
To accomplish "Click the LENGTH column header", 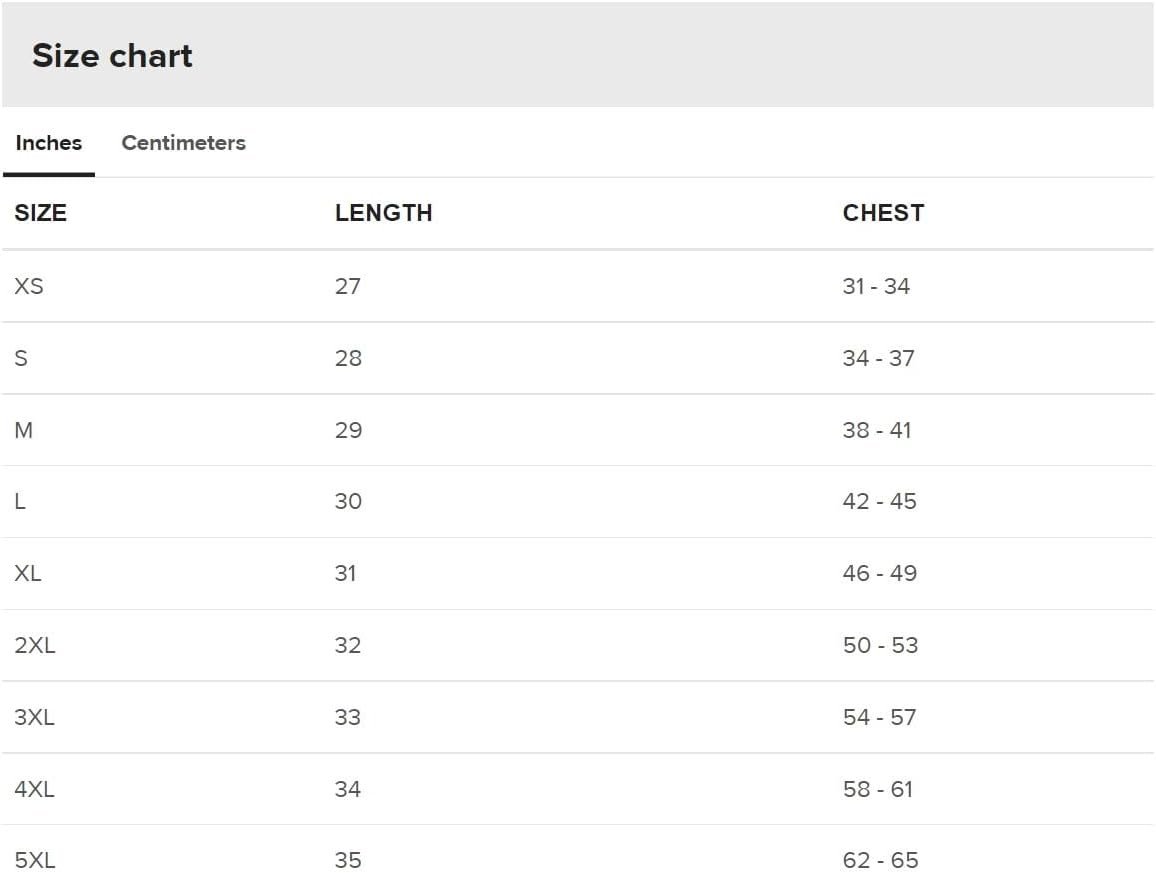I will [x=383, y=212].
